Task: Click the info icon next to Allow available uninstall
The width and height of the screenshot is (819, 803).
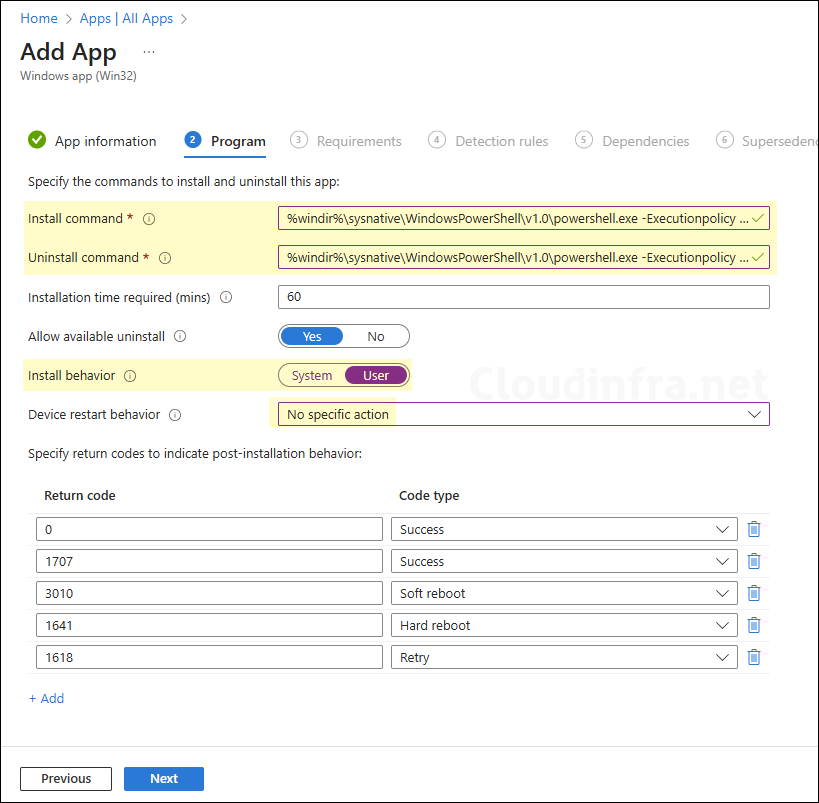Action: [180, 336]
